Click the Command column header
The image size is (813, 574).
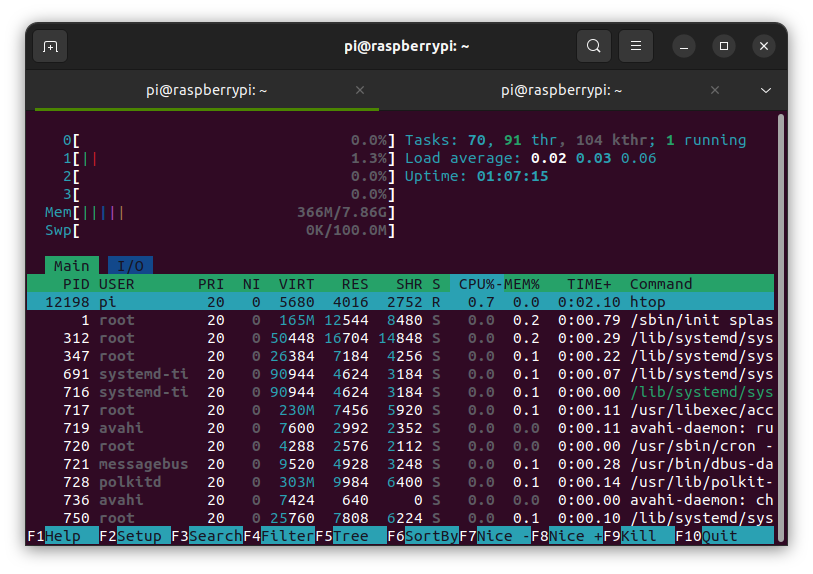661,284
